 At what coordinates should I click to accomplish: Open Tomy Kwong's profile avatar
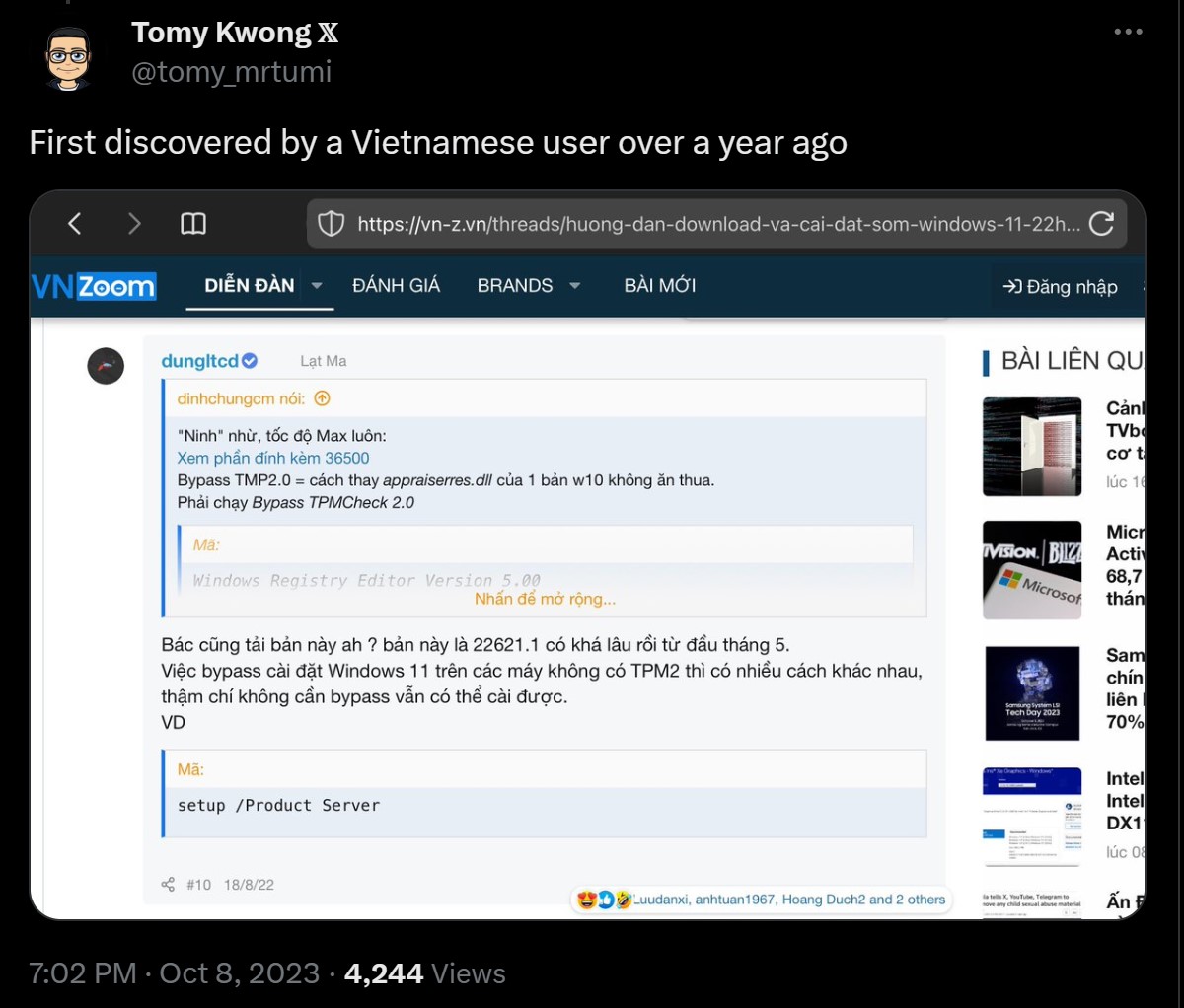pos(68,56)
